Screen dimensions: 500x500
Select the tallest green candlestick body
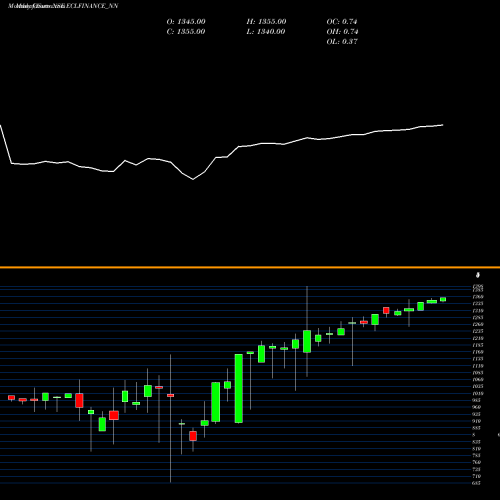239,388
